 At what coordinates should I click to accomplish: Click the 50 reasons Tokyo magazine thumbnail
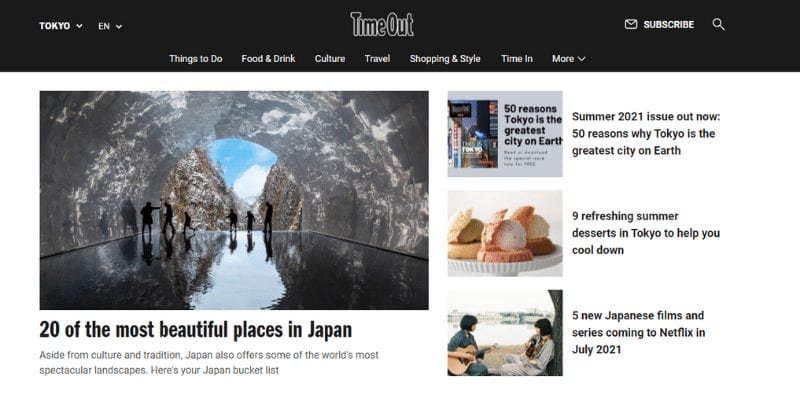(505, 134)
